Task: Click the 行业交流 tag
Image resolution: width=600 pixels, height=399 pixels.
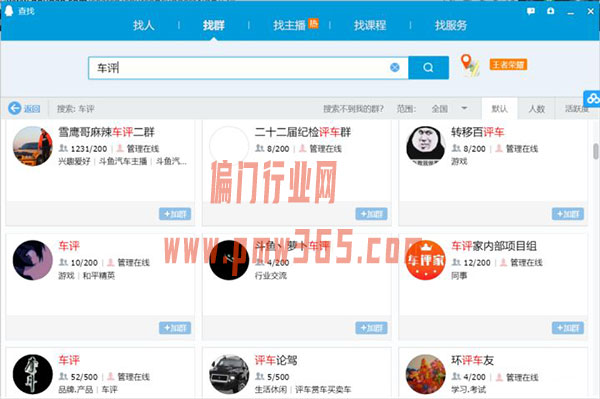Action: pyautogui.click(x=271, y=275)
